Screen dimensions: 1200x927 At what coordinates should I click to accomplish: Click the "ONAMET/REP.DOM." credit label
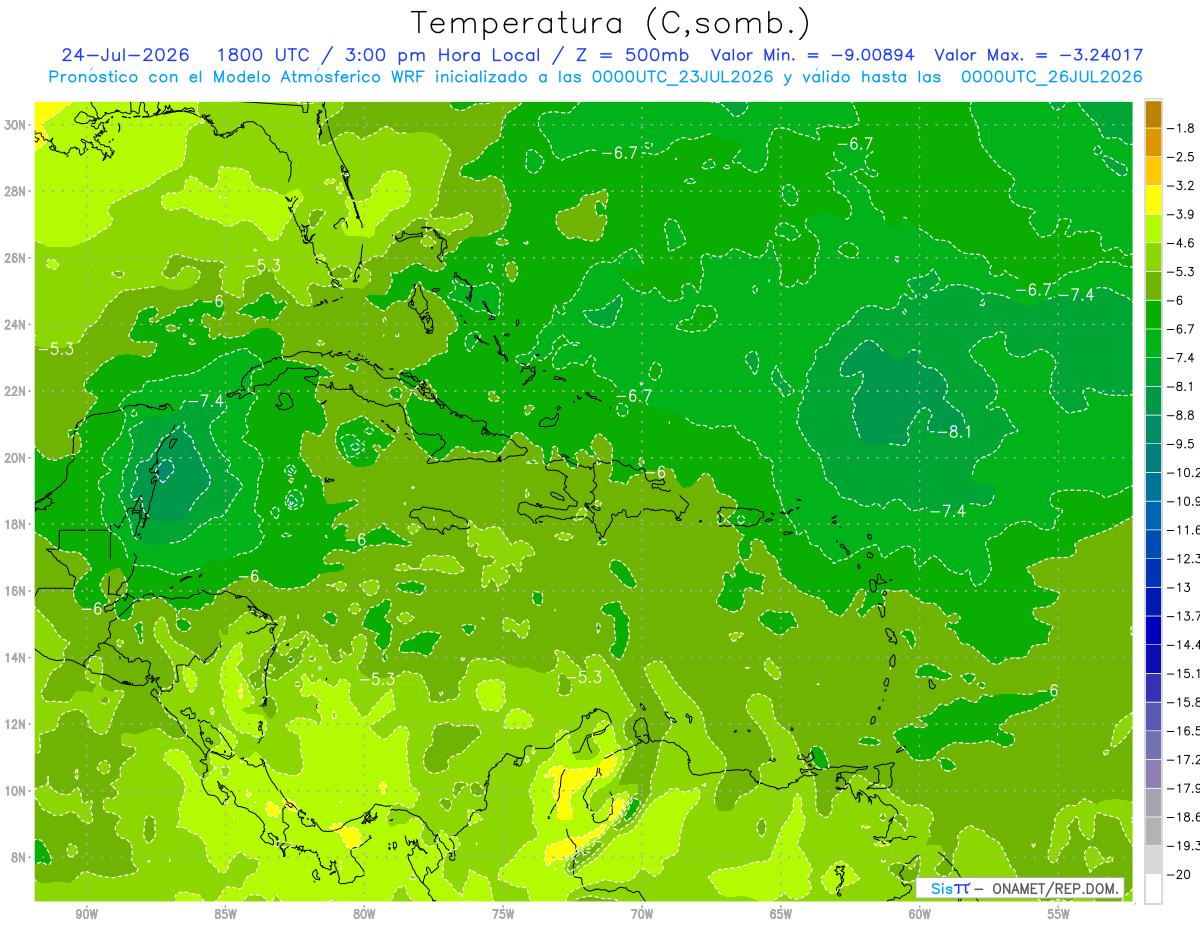[1056, 888]
